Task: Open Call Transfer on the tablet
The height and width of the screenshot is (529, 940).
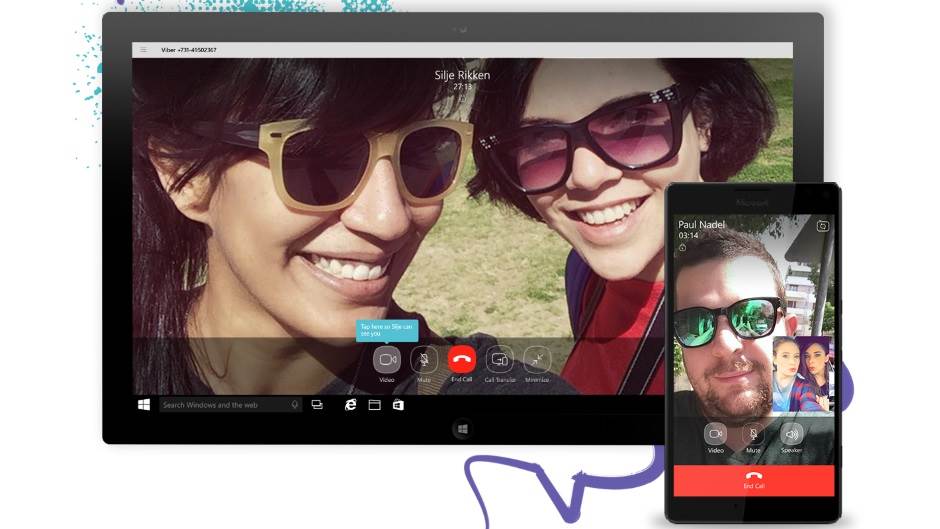Action: pyautogui.click(x=499, y=359)
